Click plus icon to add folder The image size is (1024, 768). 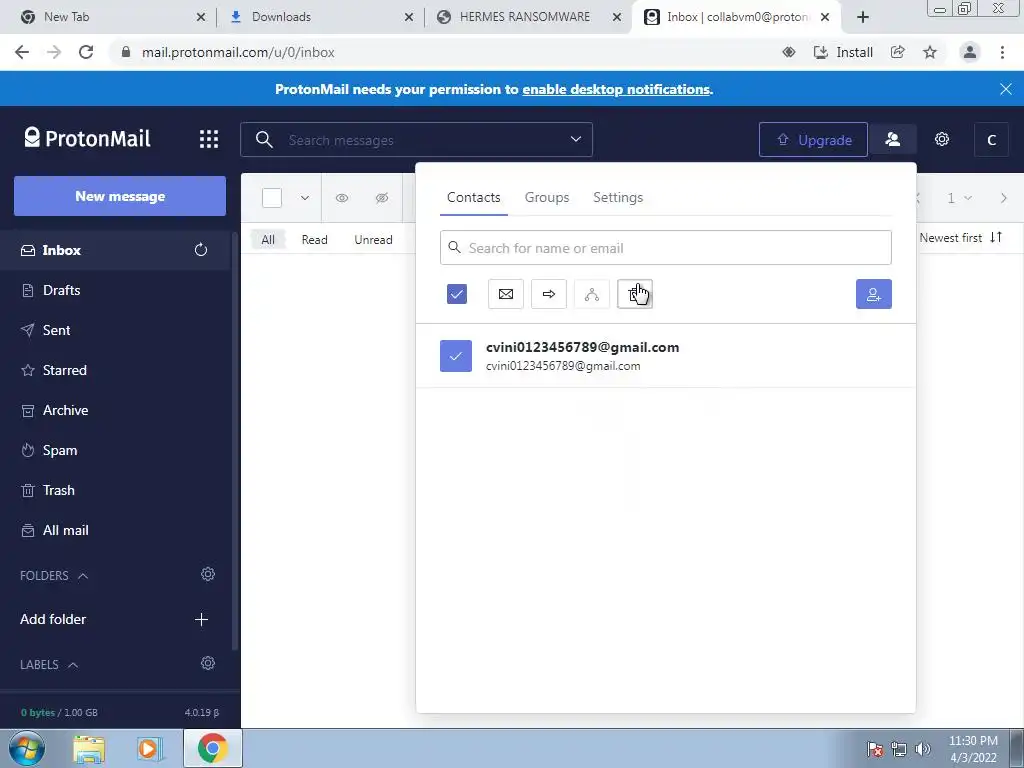(201, 619)
